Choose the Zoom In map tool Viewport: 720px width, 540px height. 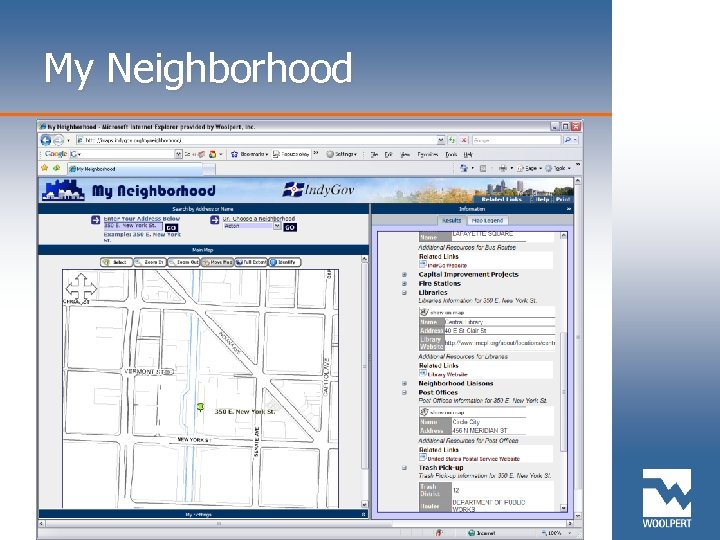tap(150, 262)
